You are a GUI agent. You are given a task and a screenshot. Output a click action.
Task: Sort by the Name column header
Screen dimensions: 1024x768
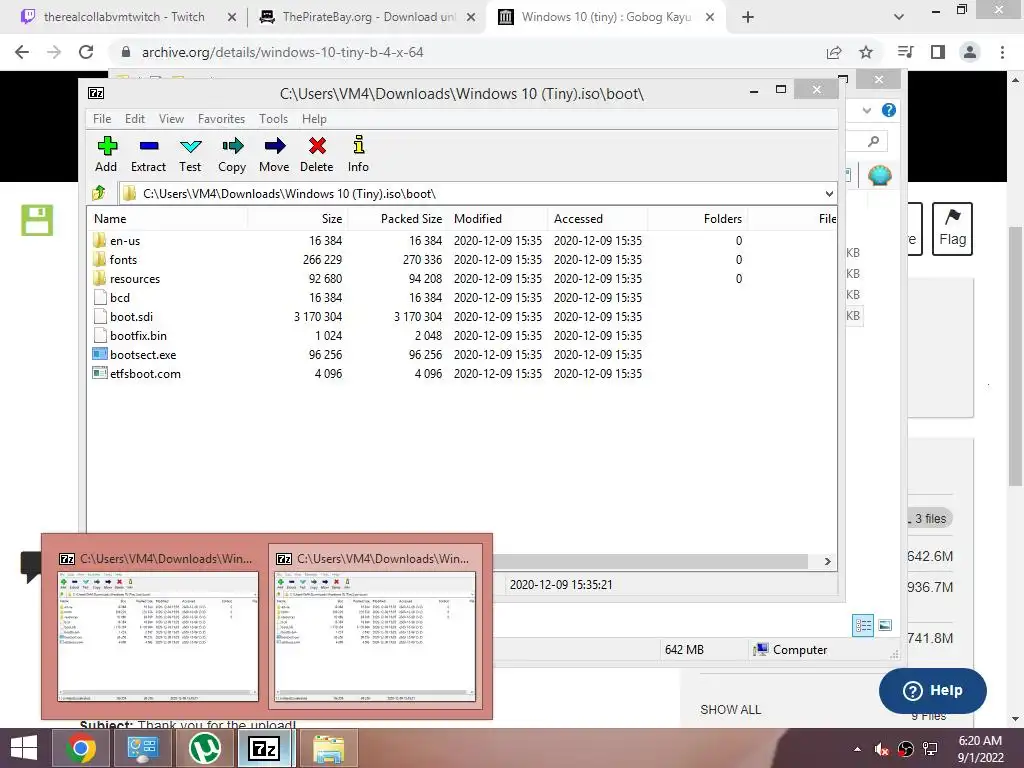point(167,219)
